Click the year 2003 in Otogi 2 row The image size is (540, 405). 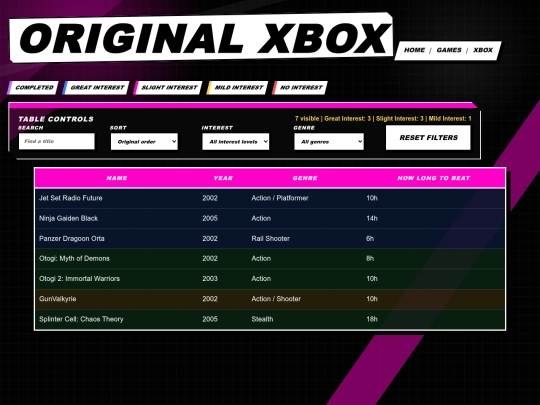(x=210, y=279)
